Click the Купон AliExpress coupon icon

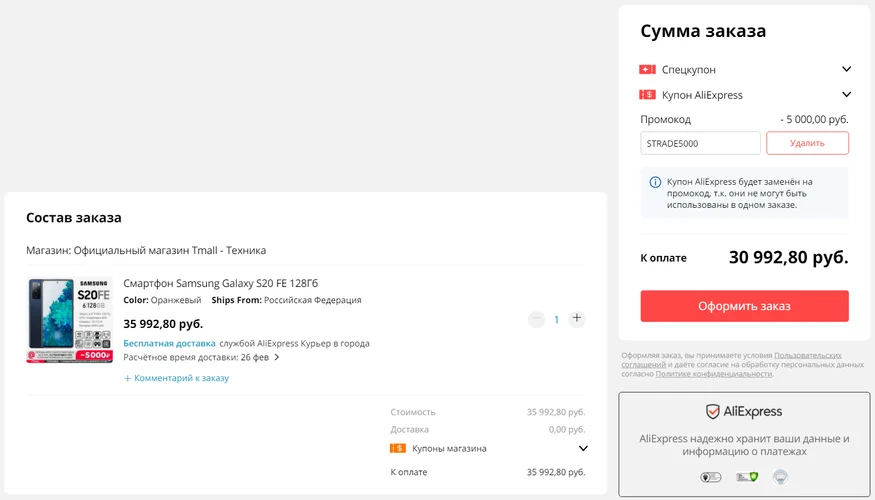647,95
